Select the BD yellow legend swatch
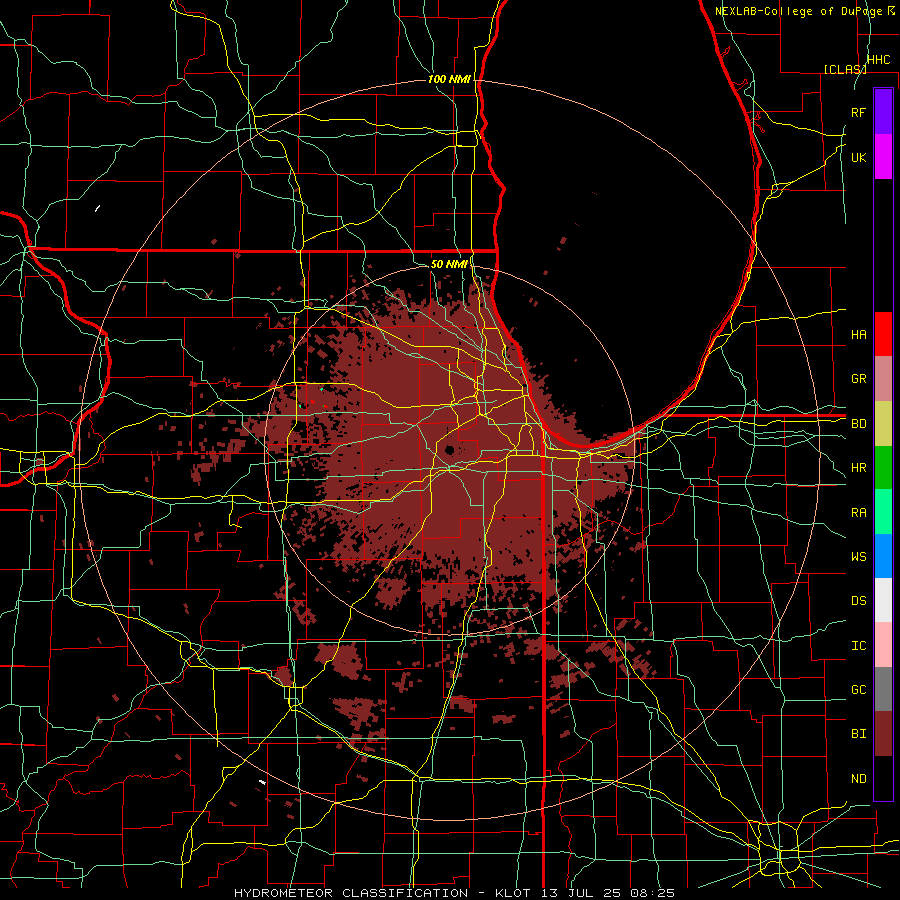900x900 pixels. (883, 423)
